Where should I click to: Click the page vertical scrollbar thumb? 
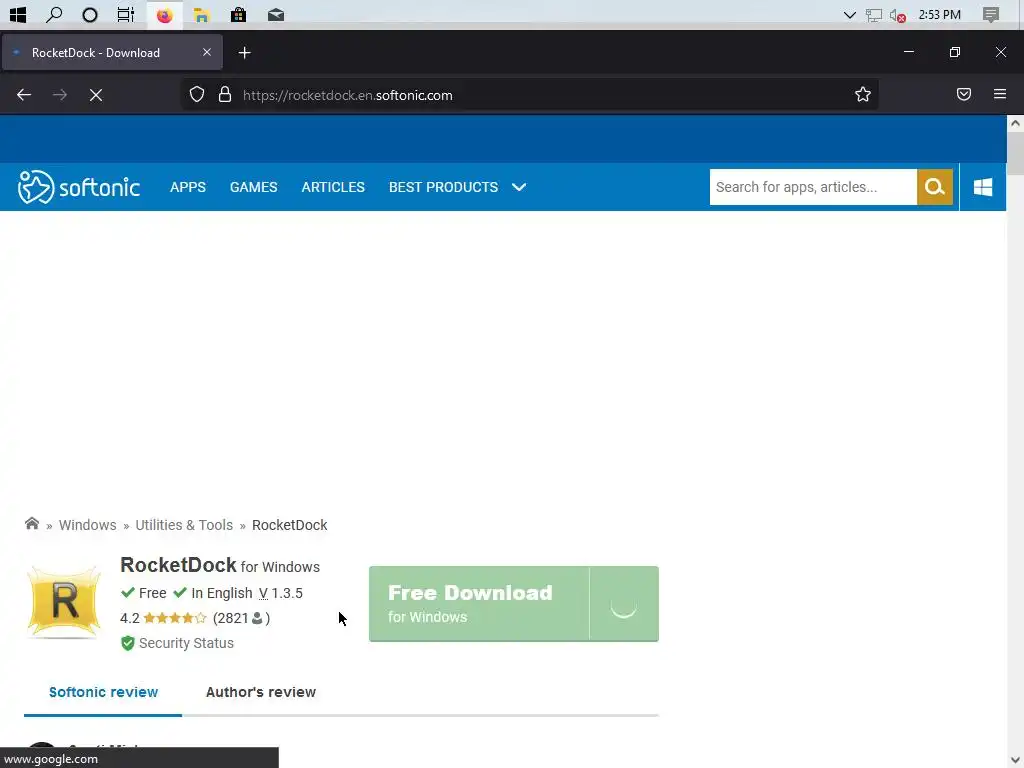(x=1015, y=153)
